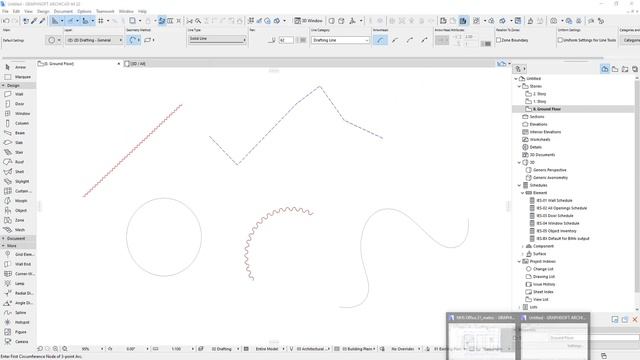
Task: Click the Undo icon in the toolbar
Action: point(6,21)
